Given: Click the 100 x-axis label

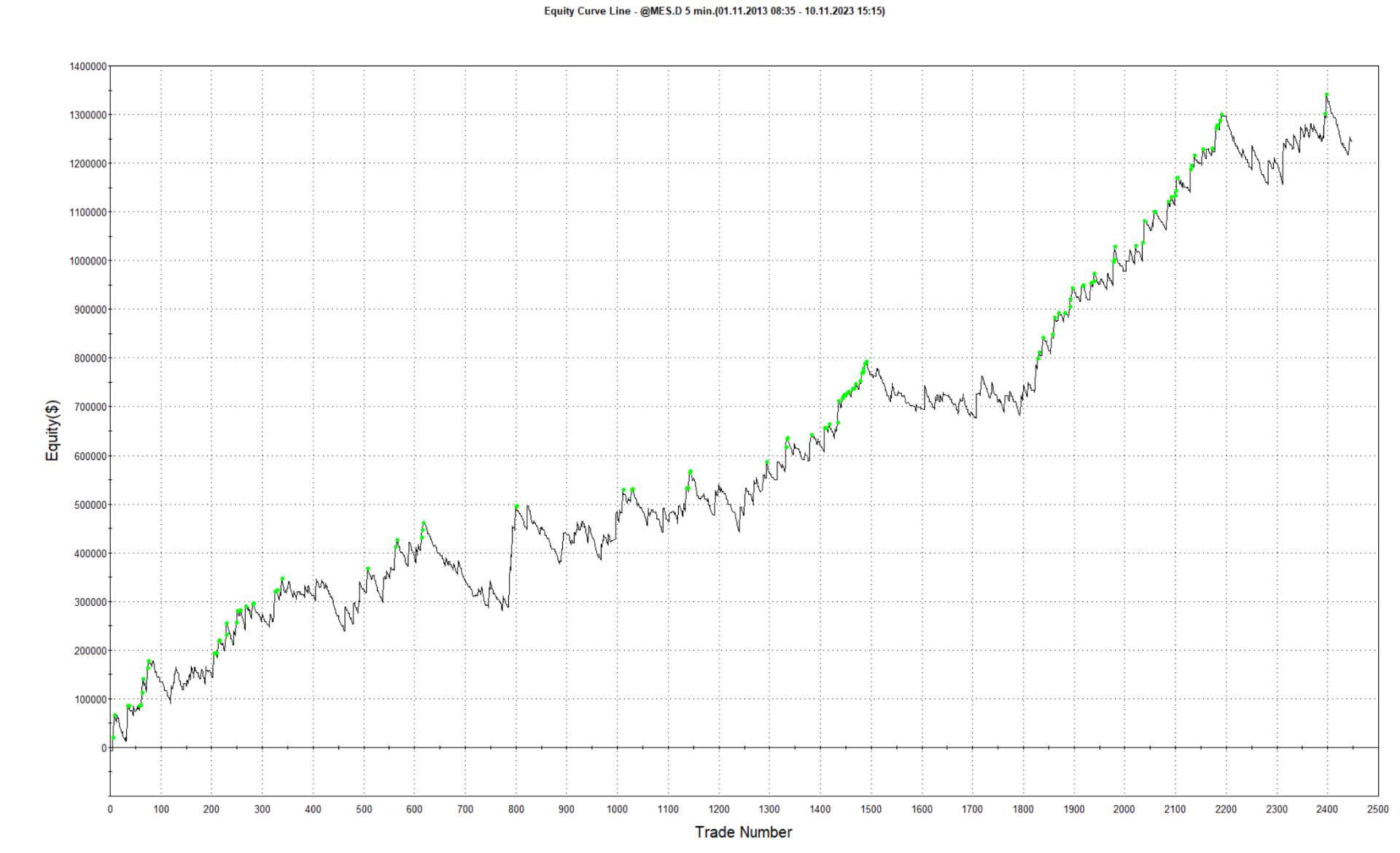Looking at the screenshot, I should pyautogui.click(x=161, y=809).
